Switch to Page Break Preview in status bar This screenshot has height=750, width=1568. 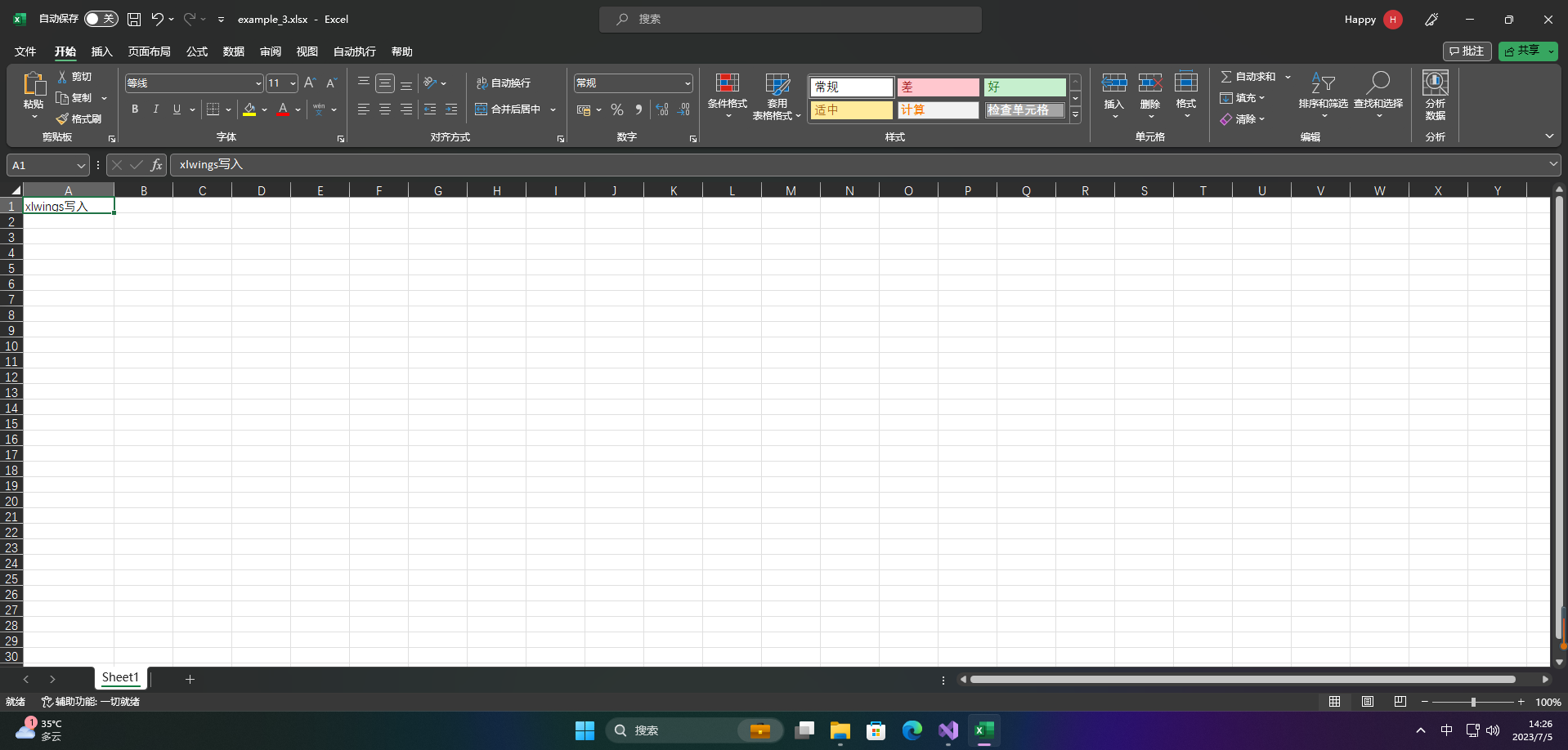pyautogui.click(x=1400, y=702)
